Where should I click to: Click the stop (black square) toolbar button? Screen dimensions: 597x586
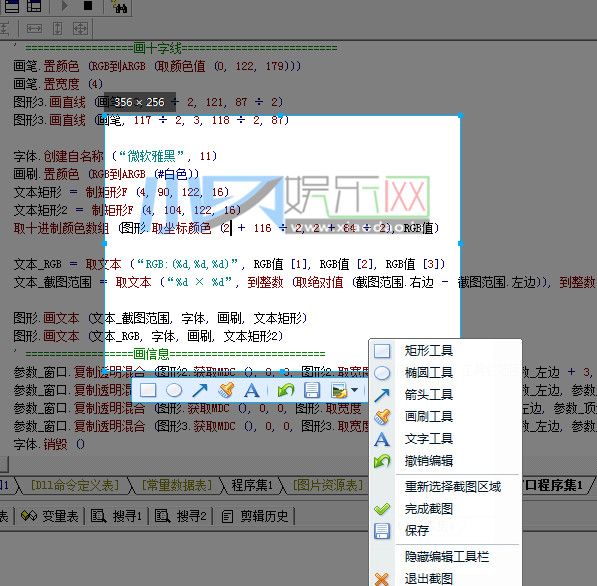[x=88, y=6]
